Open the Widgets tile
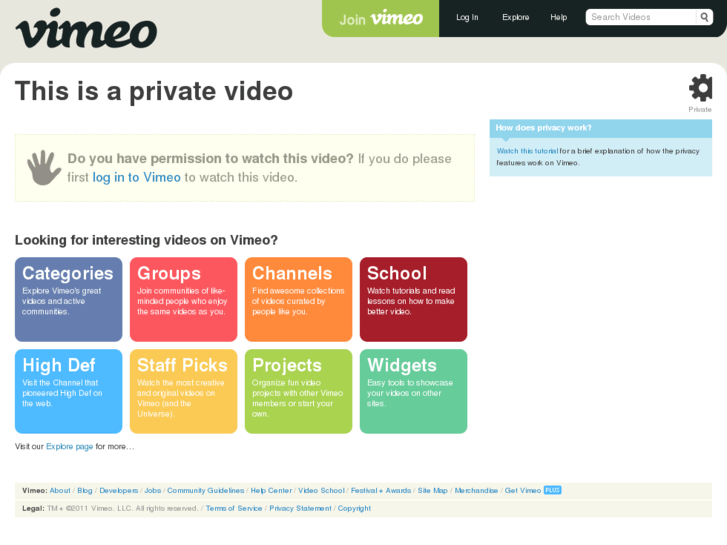The width and height of the screenshot is (727, 545). (x=414, y=391)
